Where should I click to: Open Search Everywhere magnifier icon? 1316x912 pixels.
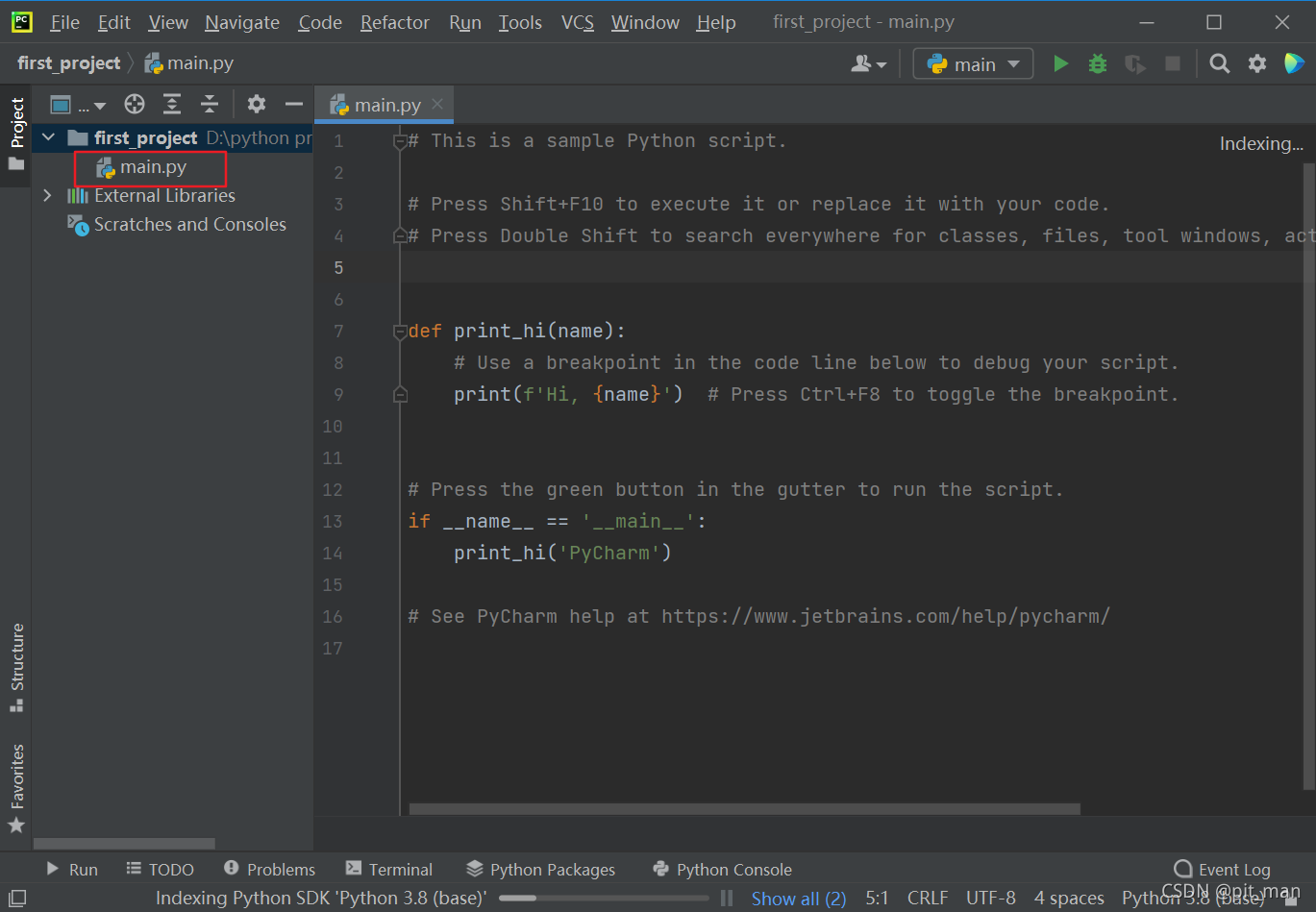pyautogui.click(x=1220, y=63)
